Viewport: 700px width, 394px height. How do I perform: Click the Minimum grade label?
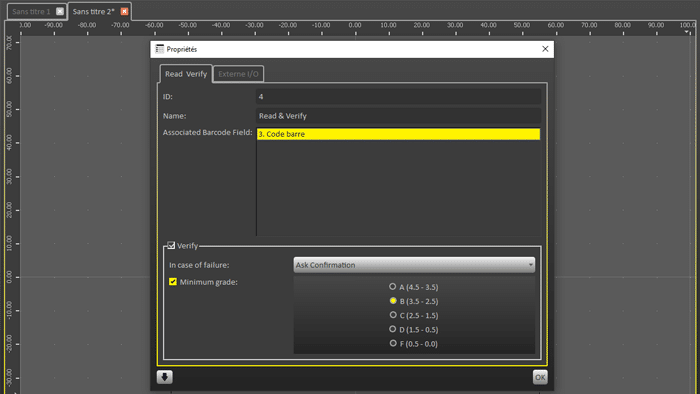[208, 282]
